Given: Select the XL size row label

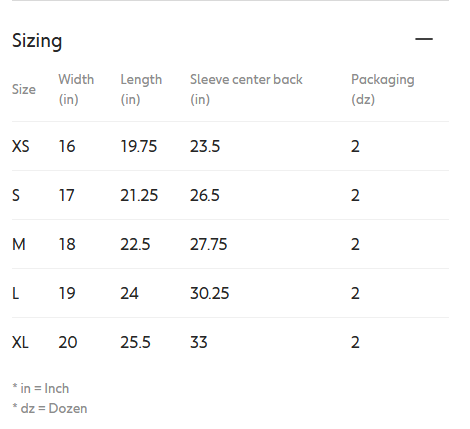Looking at the screenshot, I should [x=20, y=342].
